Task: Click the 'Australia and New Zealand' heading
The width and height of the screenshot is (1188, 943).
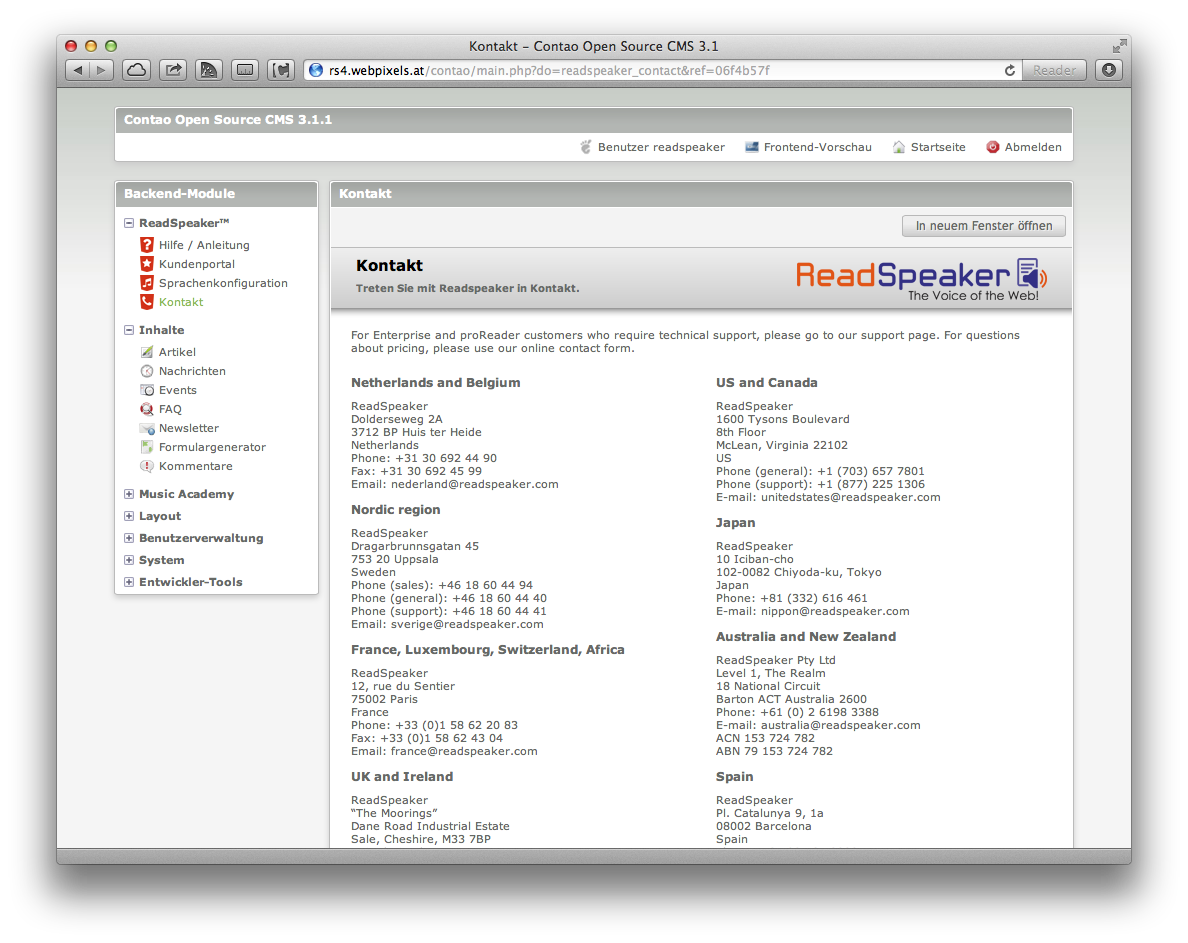Action: pyautogui.click(x=806, y=636)
